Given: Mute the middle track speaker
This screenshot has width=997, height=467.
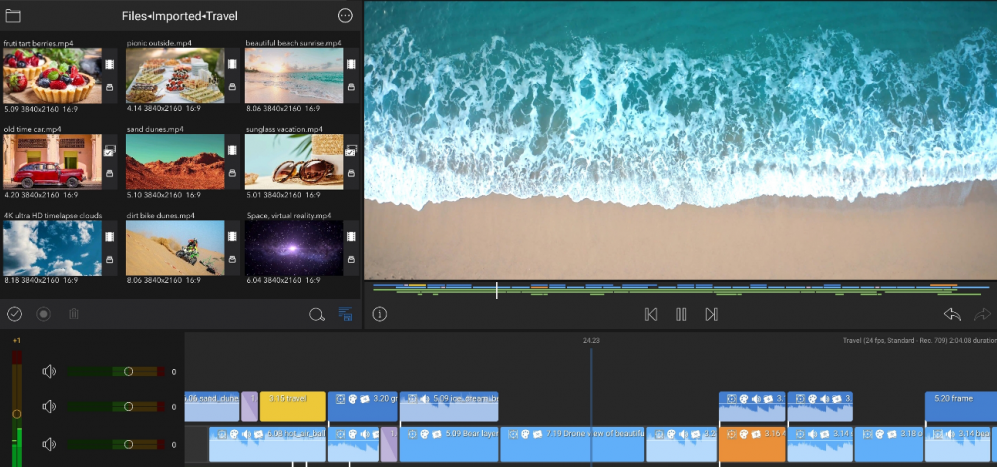Looking at the screenshot, I should pos(49,407).
